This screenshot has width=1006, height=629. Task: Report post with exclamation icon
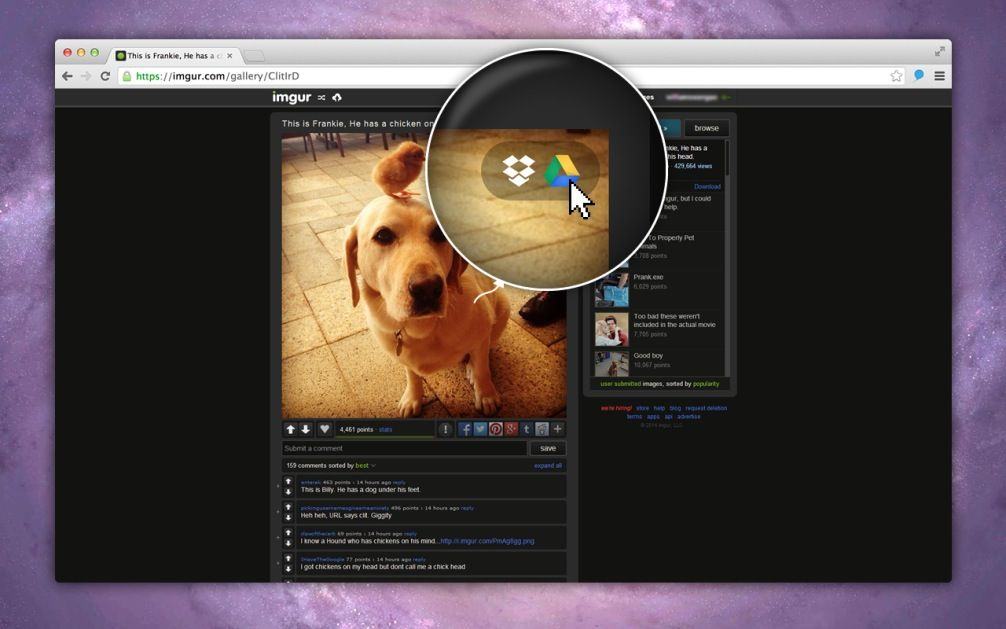(x=446, y=429)
